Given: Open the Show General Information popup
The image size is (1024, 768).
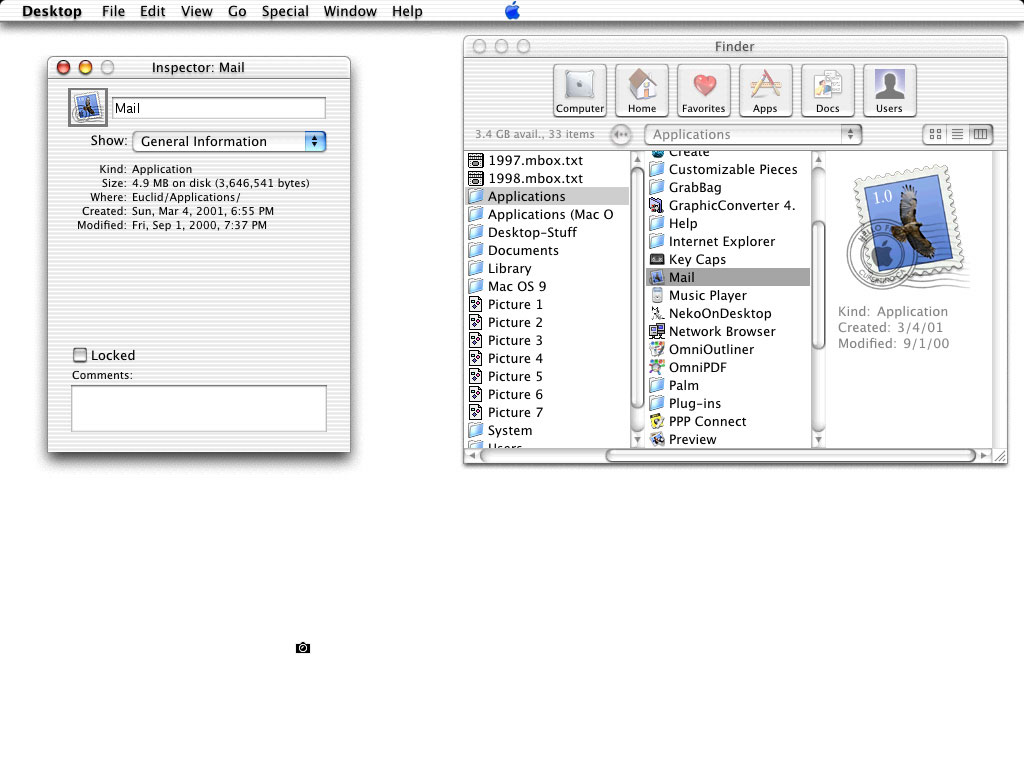Looking at the screenshot, I should click(x=229, y=142).
